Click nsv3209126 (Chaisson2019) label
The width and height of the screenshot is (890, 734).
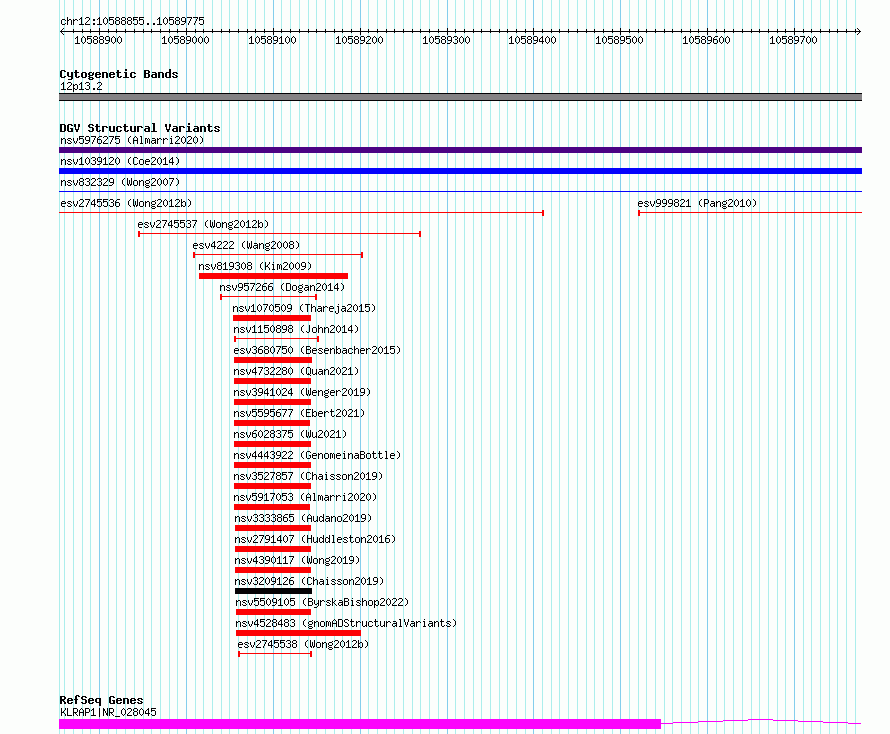pyautogui.click(x=309, y=581)
